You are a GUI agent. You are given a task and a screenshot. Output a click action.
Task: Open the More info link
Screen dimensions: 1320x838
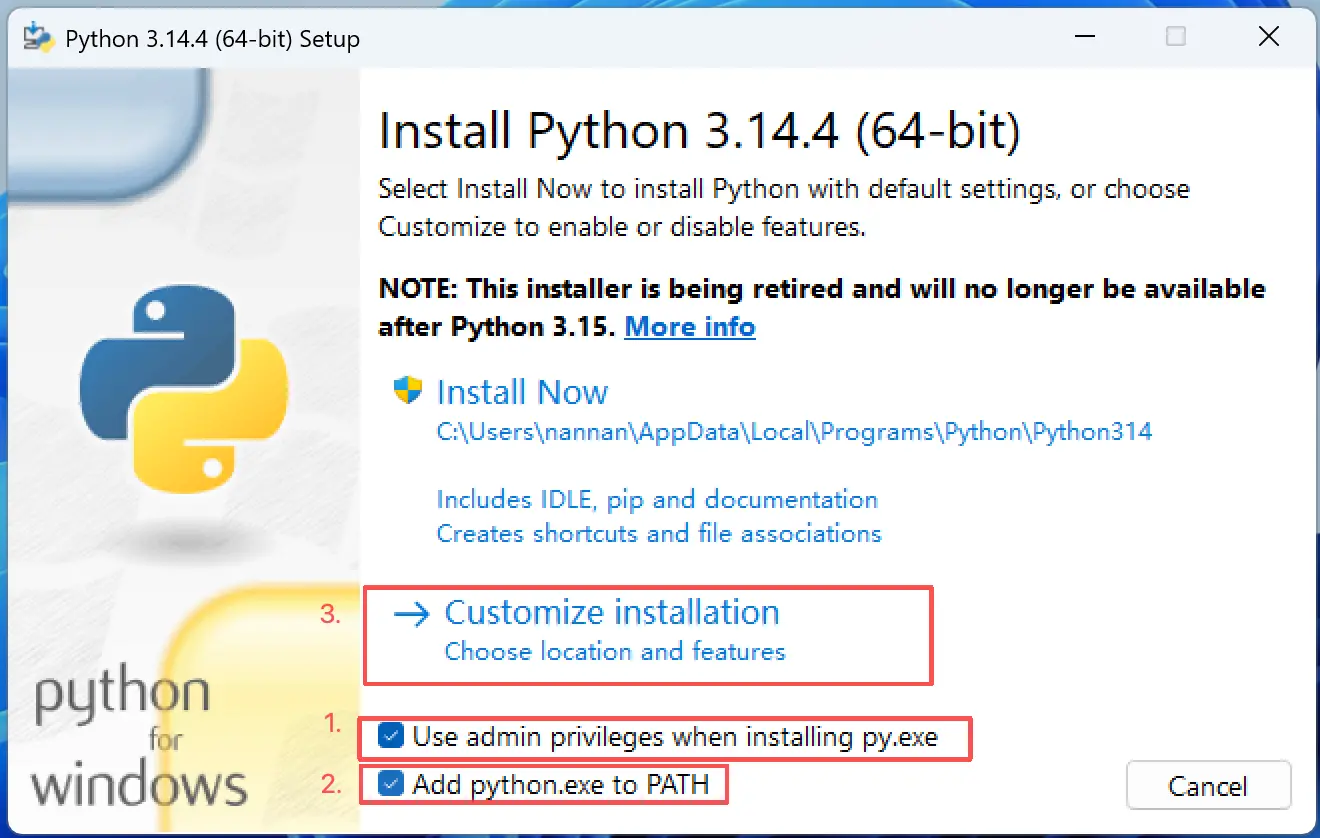click(x=690, y=327)
